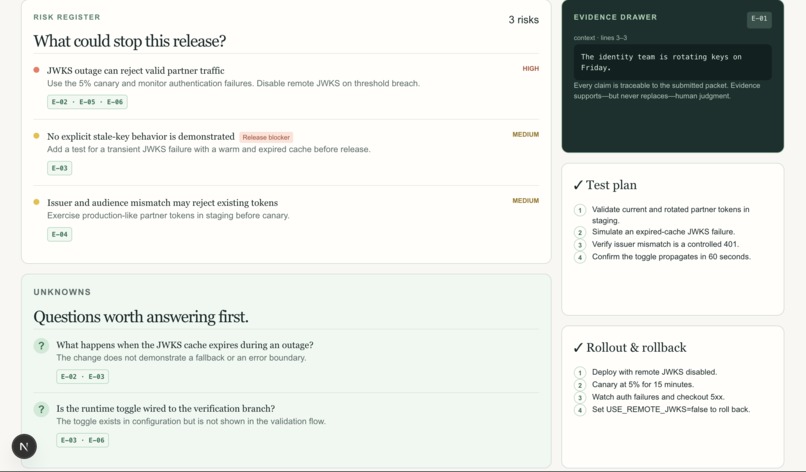Click 'Every claim is traceable' note
Viewport: 806px width, 472px height.
click(667, 90)
